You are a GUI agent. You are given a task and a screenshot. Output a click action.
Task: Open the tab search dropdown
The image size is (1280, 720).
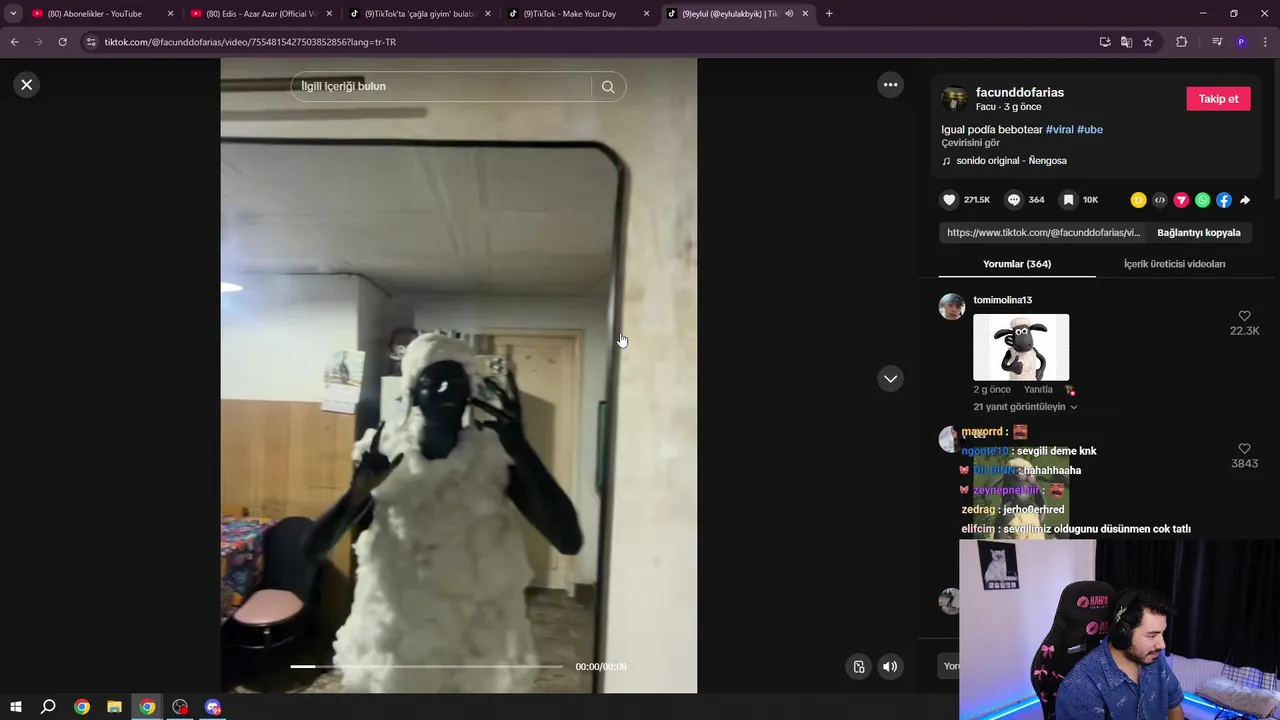[x=13, y=14]
